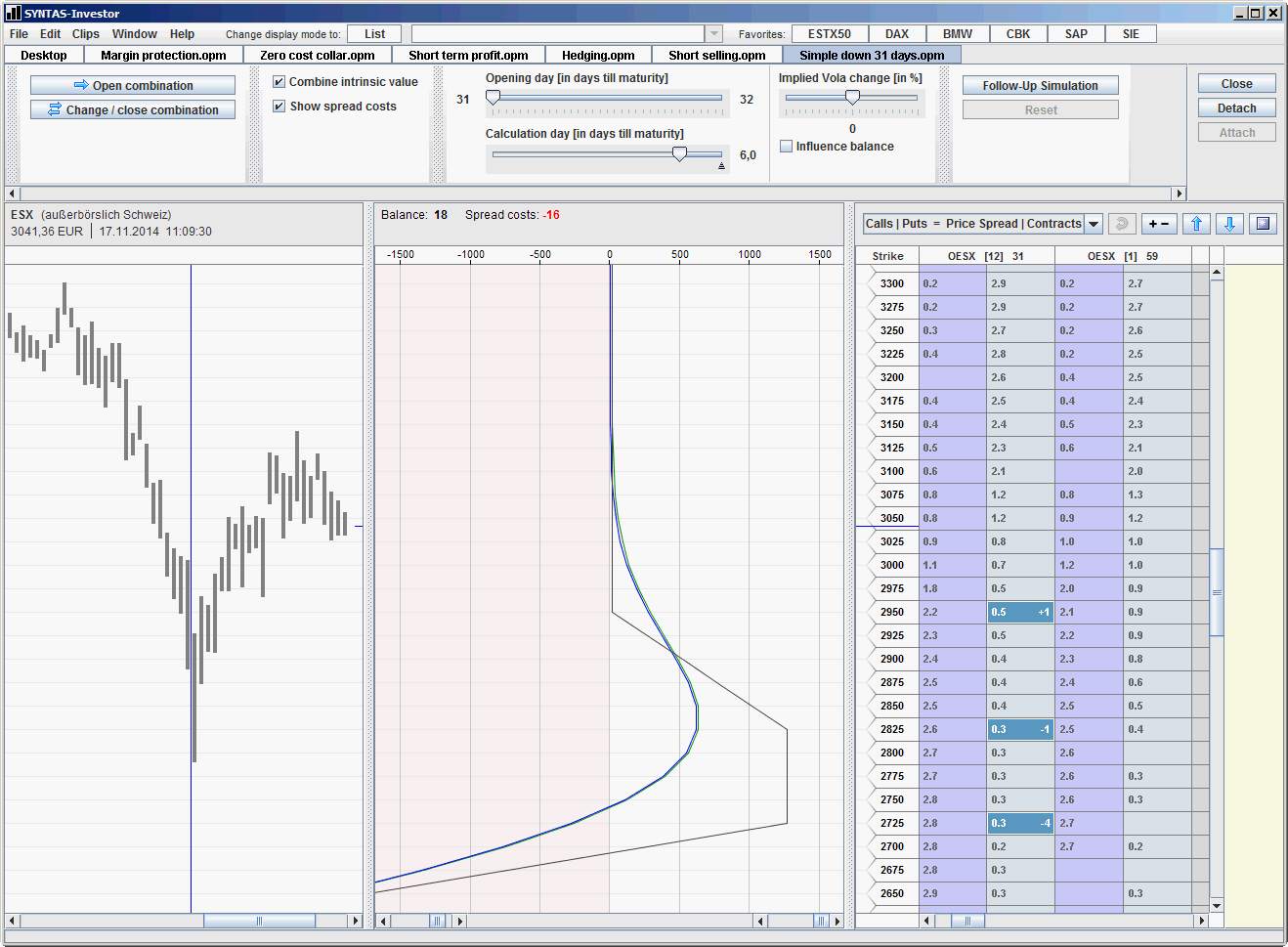
Task: Click the price chart's left scroll arrow
Action: 12,921
